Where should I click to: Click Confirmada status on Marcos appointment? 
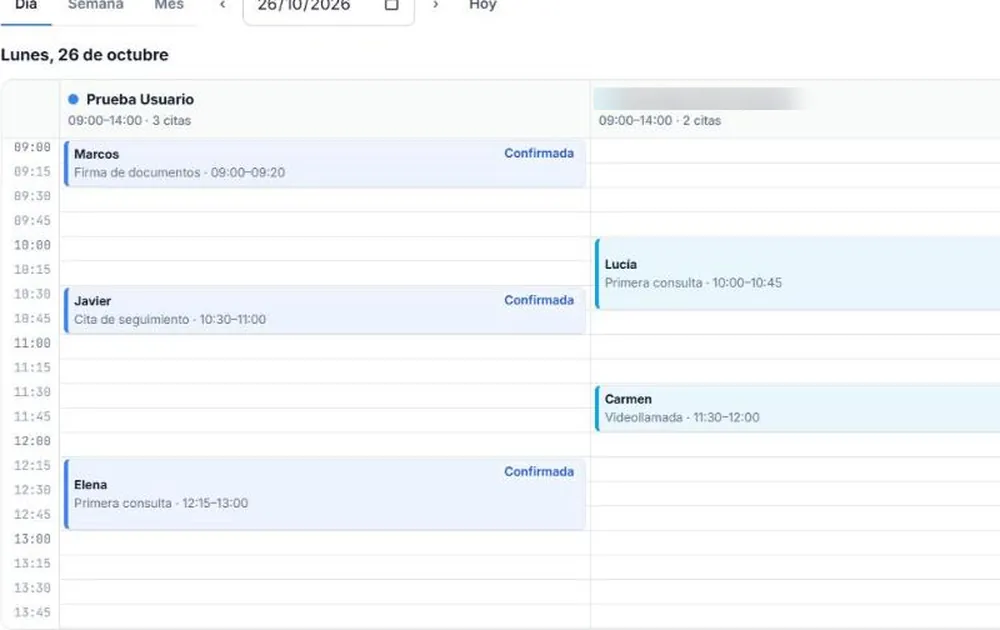[x=539, y=153]
